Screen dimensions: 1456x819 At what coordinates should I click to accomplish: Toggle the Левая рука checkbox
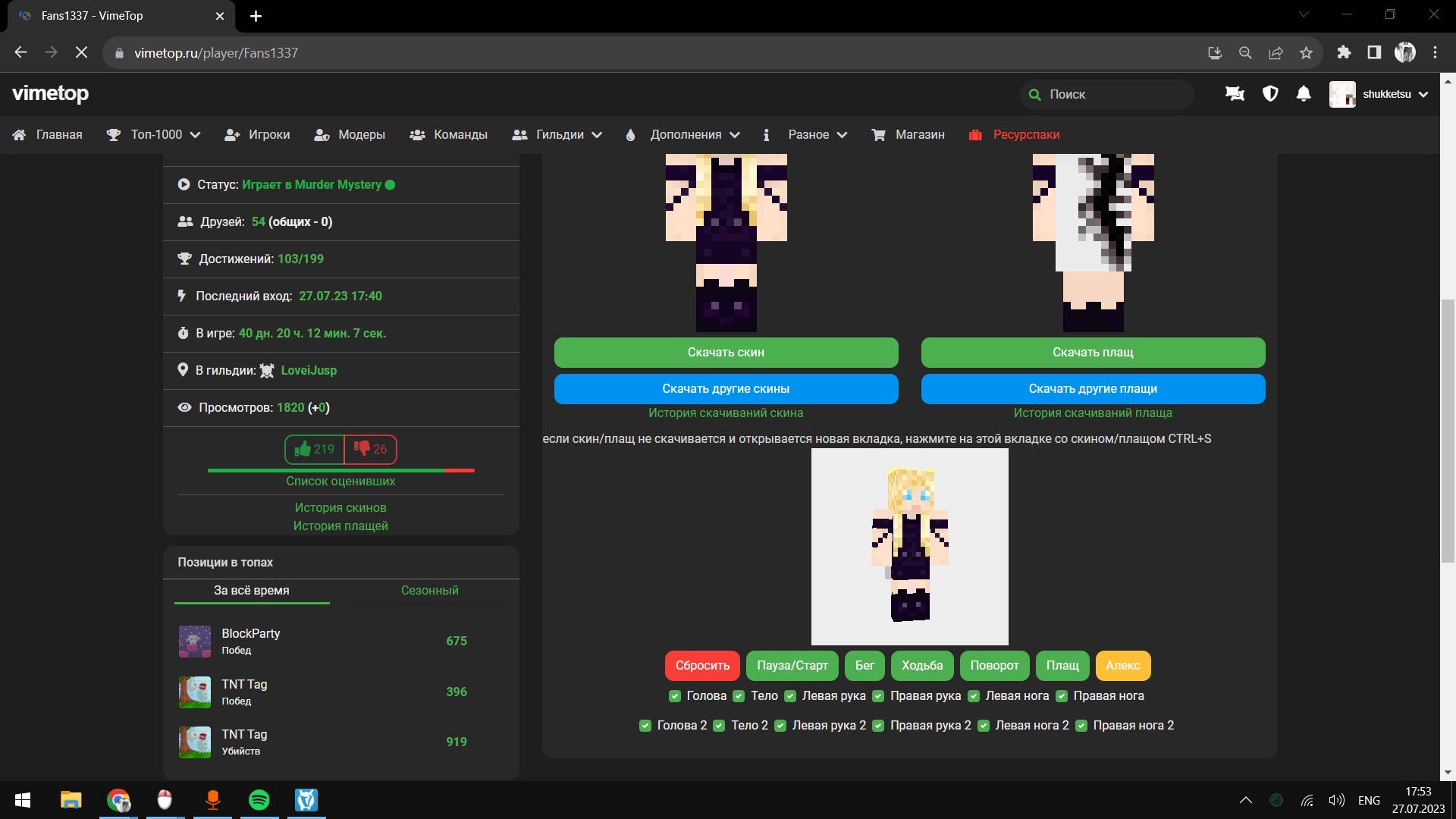tap(790, 696)
